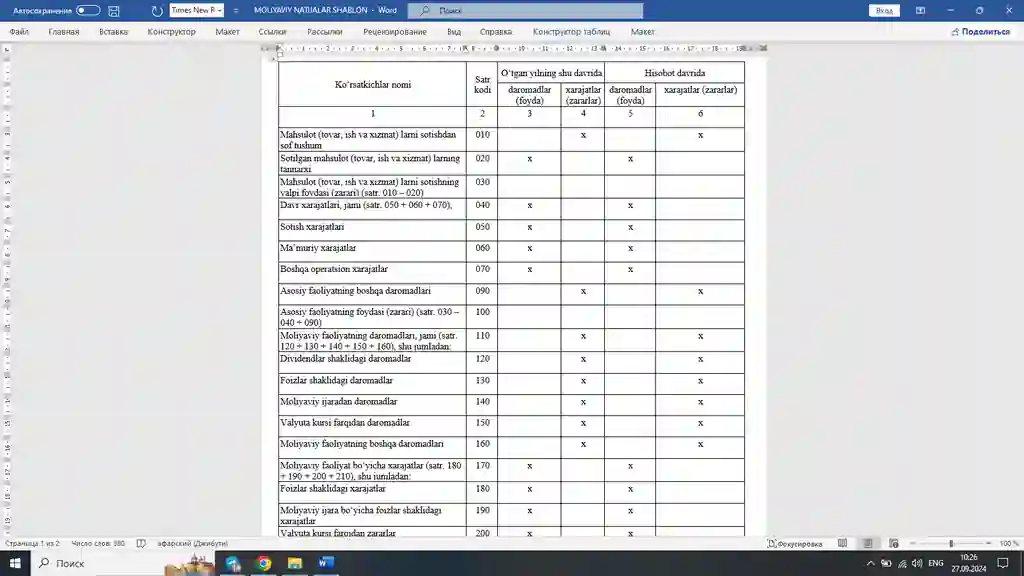
Task: Open the Конструктор таблиц tab
Action: [x=571, y=31]
